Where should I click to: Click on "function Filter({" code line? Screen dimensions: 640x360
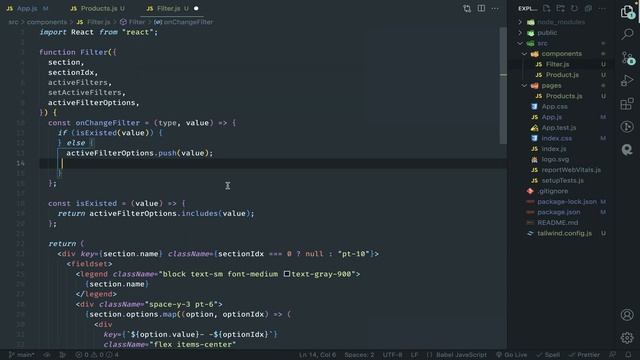tap(78, 52)
